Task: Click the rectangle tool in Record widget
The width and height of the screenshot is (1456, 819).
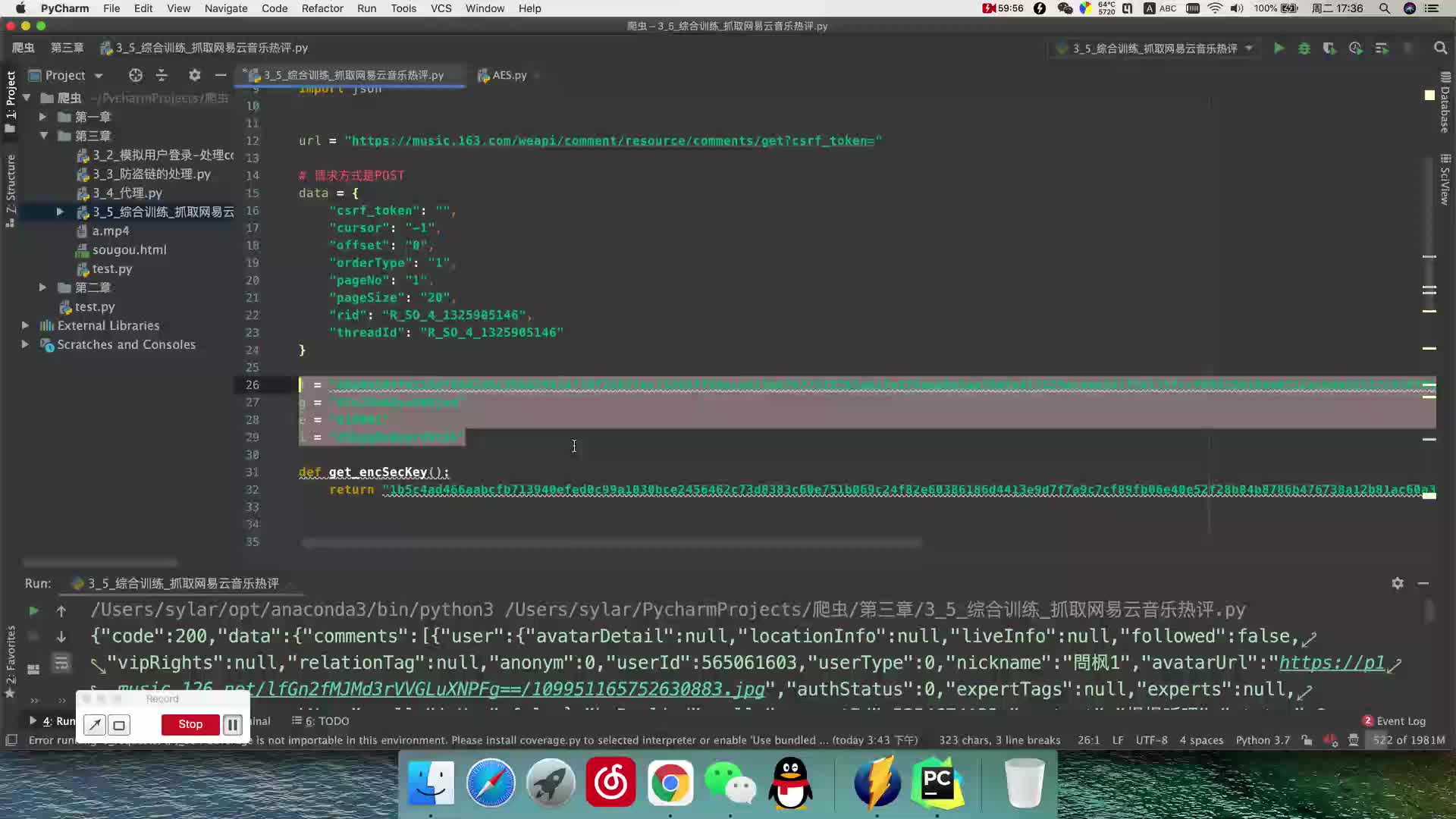Action: pos(119,725)
